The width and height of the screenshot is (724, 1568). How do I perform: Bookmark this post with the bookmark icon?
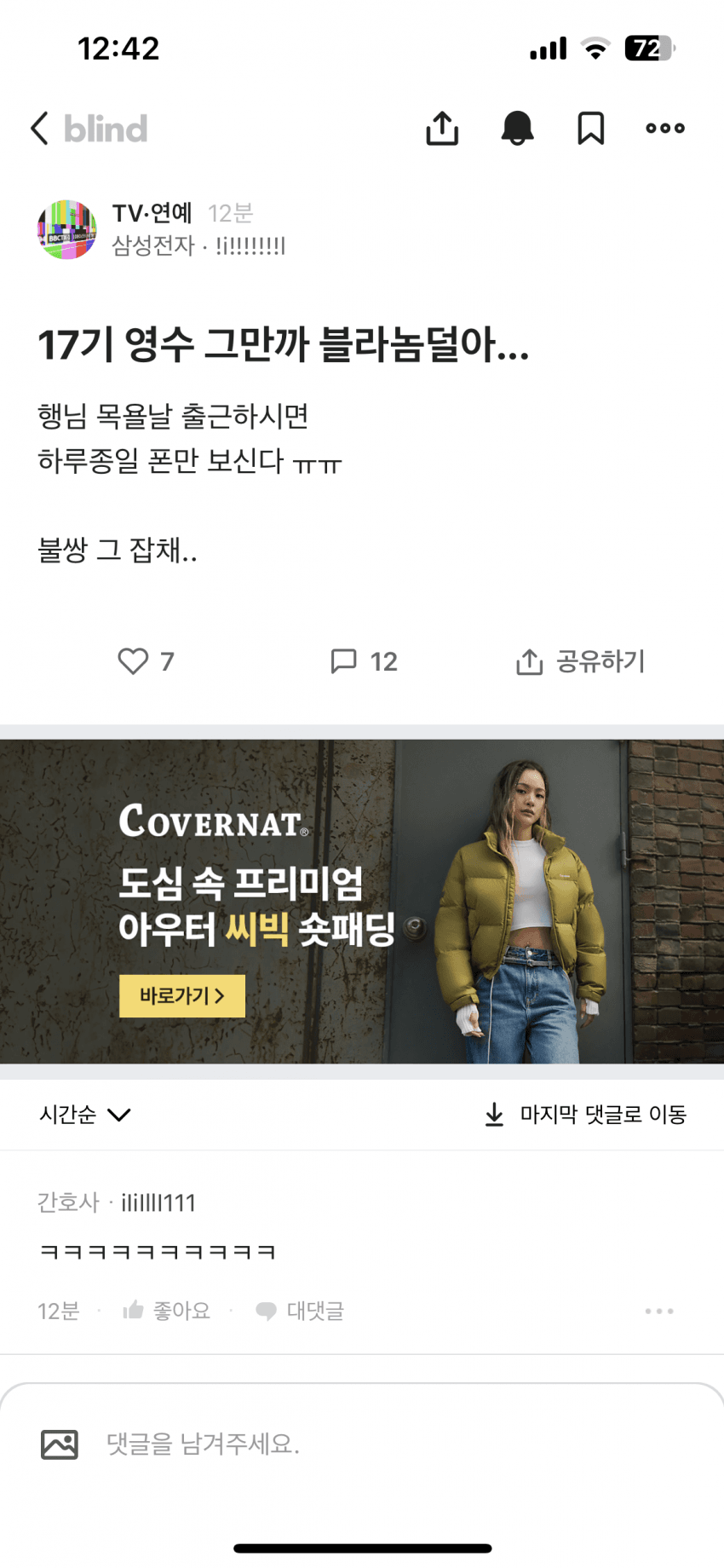pyautogui.click(x=591, y=129)
